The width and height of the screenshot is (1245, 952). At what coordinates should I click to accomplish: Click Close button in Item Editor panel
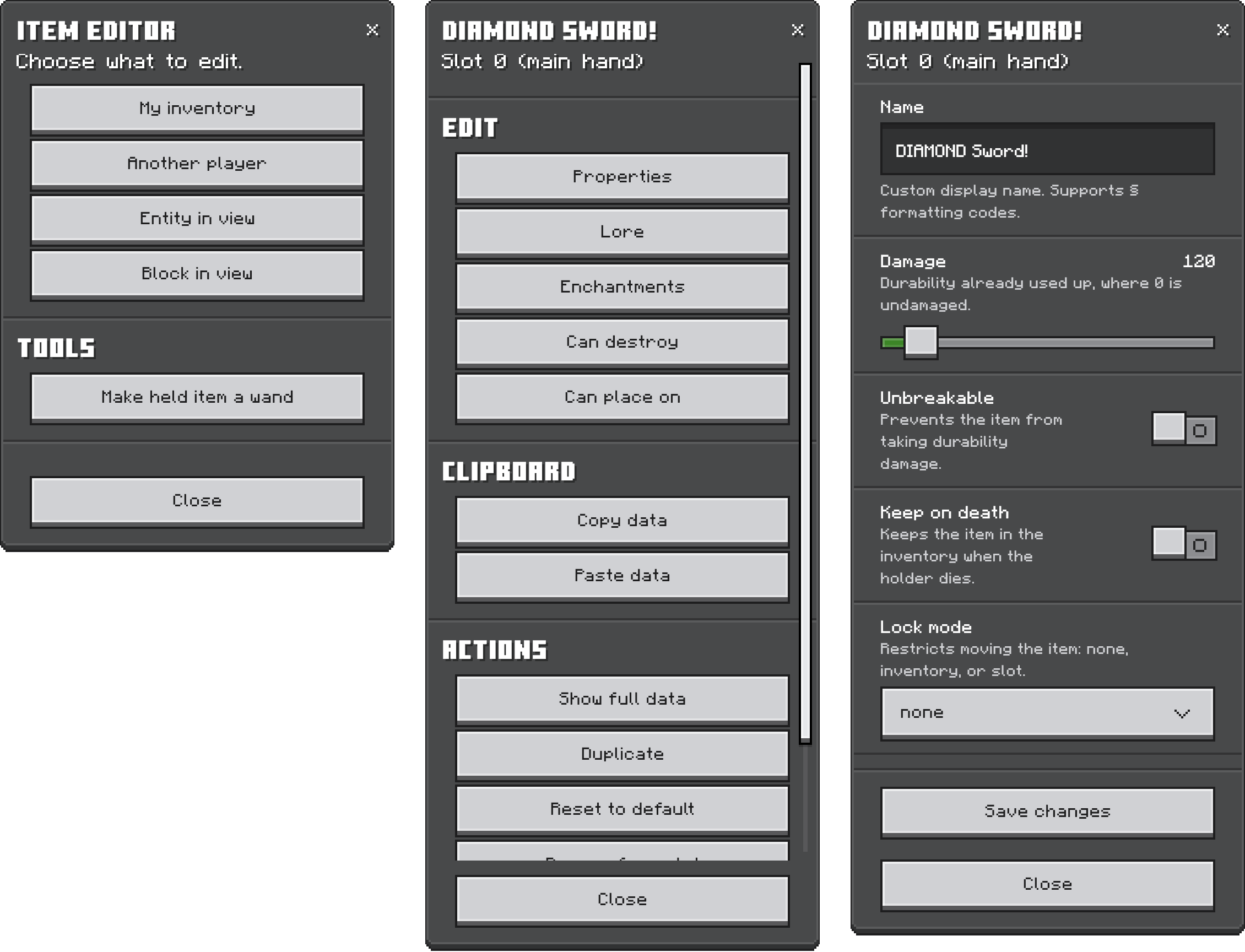point(197,501)
